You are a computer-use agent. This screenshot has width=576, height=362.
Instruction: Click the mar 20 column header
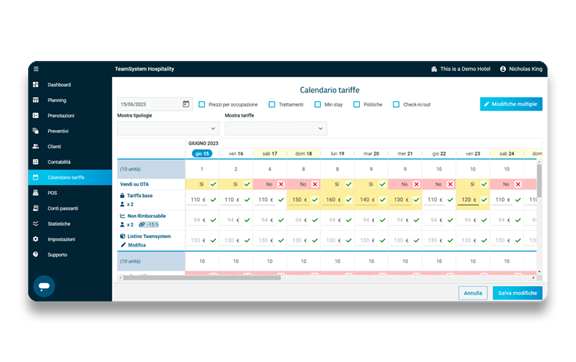(371, 154)
